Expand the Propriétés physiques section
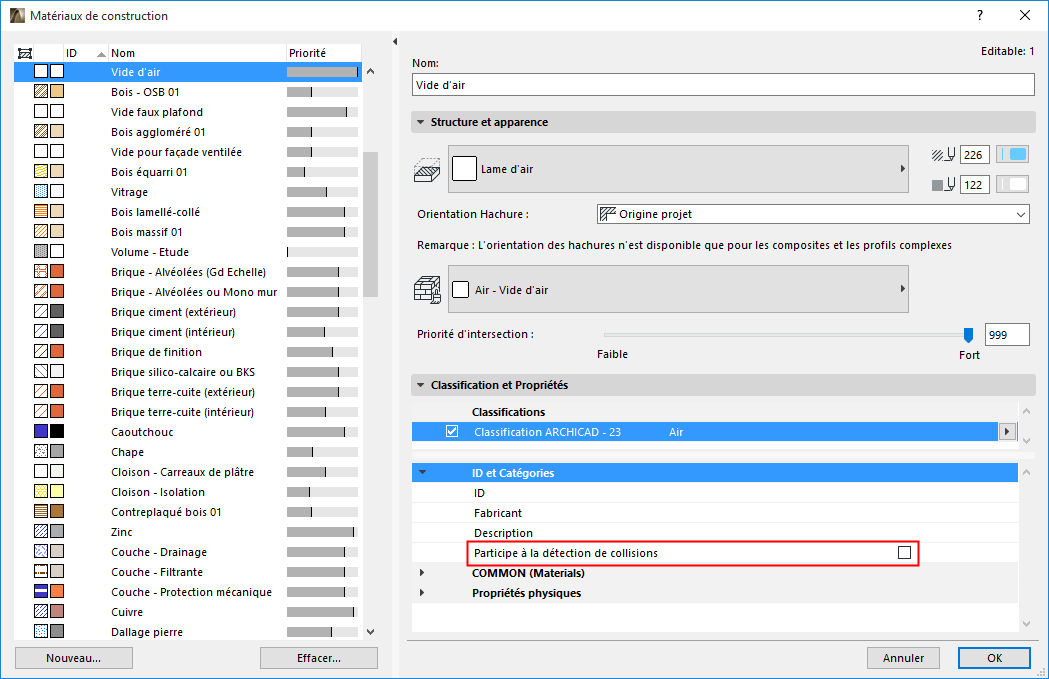The width and height of the screenshot is (1049, 679). (423, 594)
